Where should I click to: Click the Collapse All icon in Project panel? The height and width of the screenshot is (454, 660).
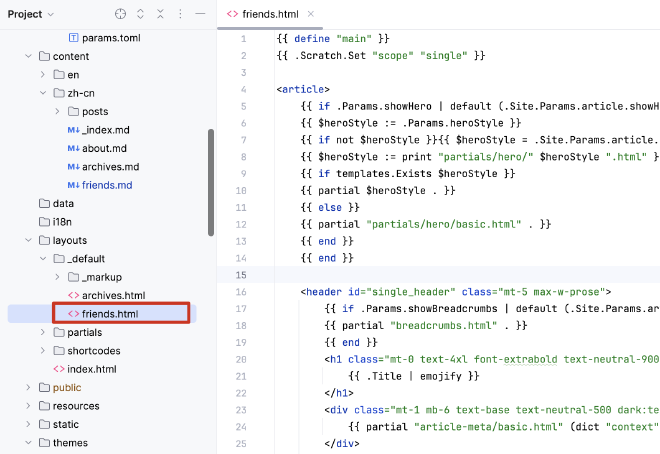pos(160,14)
